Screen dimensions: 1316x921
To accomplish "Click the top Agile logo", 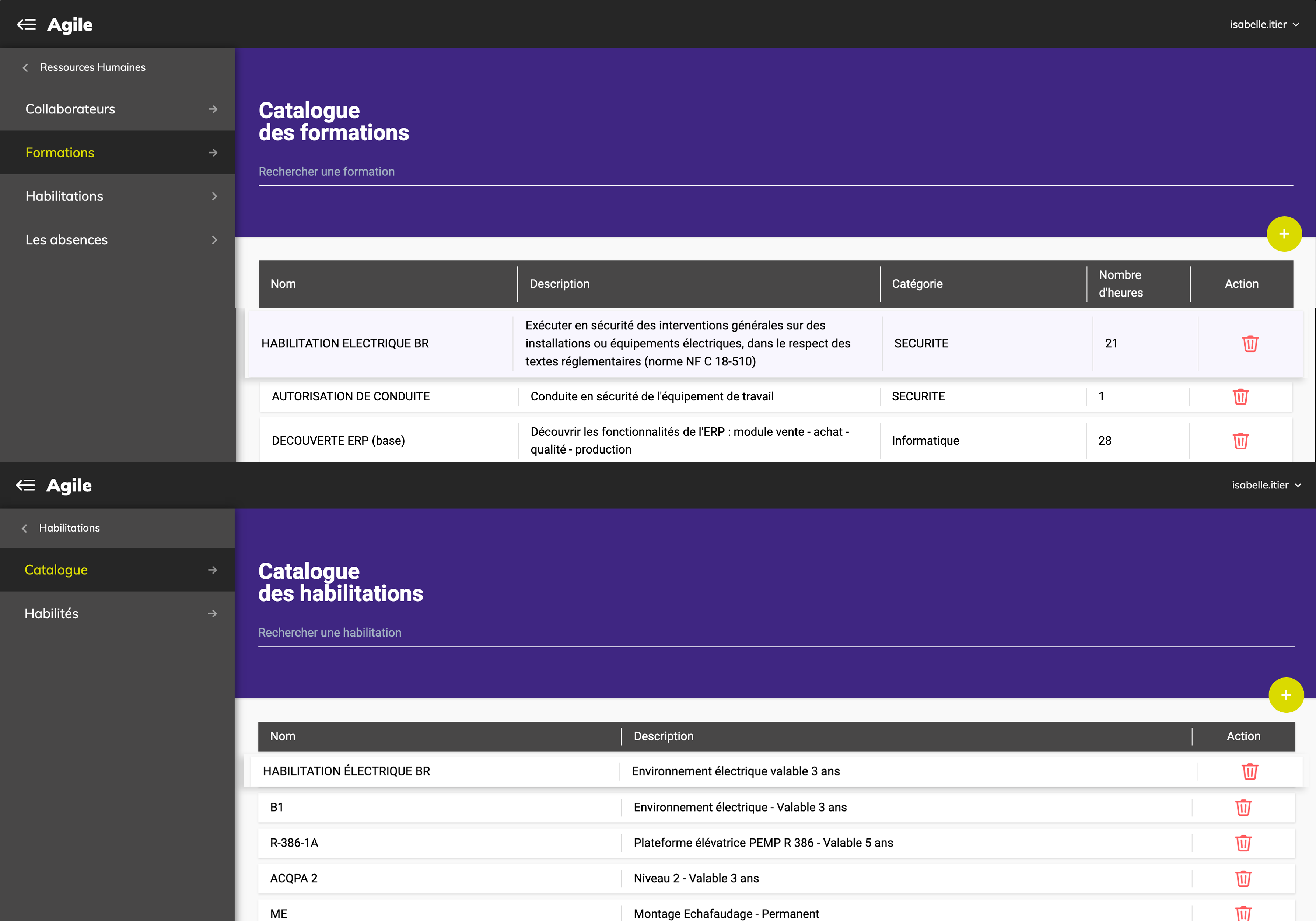I will pos(69,25).
